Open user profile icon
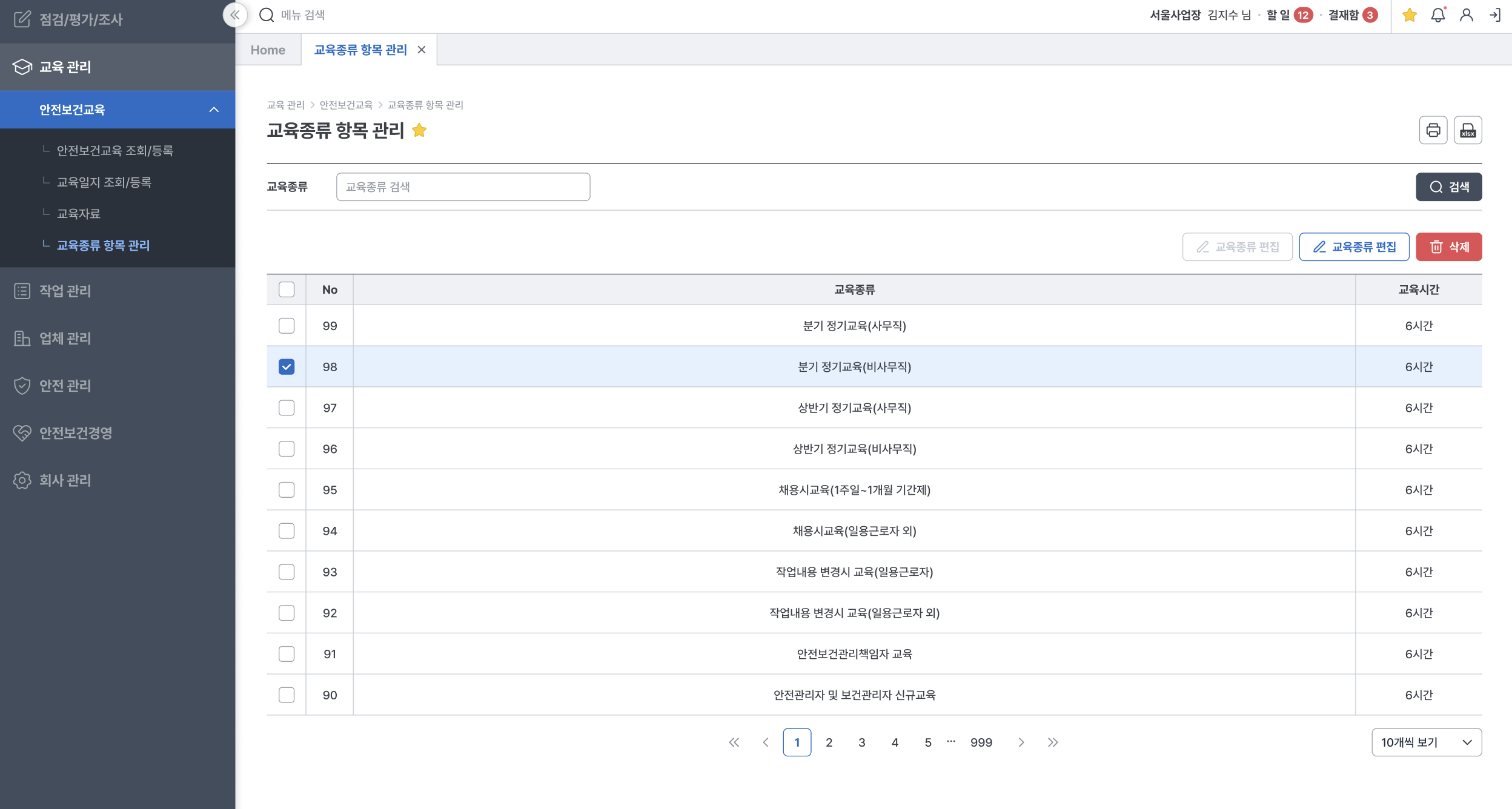 coord(1467,15)
